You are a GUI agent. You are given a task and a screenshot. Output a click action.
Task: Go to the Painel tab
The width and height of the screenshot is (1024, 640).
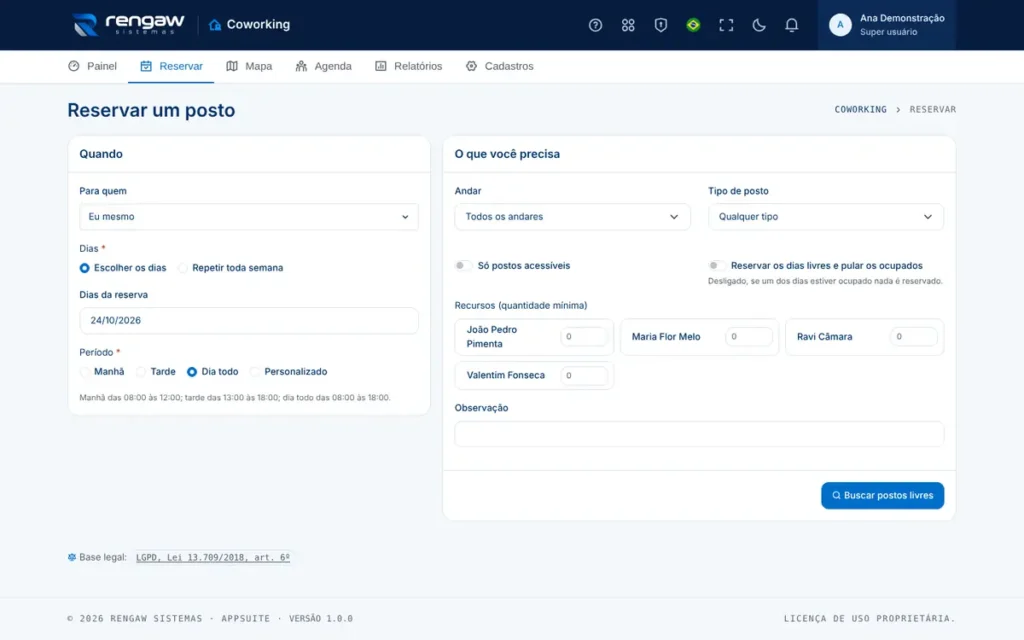(x=92, y=66)
